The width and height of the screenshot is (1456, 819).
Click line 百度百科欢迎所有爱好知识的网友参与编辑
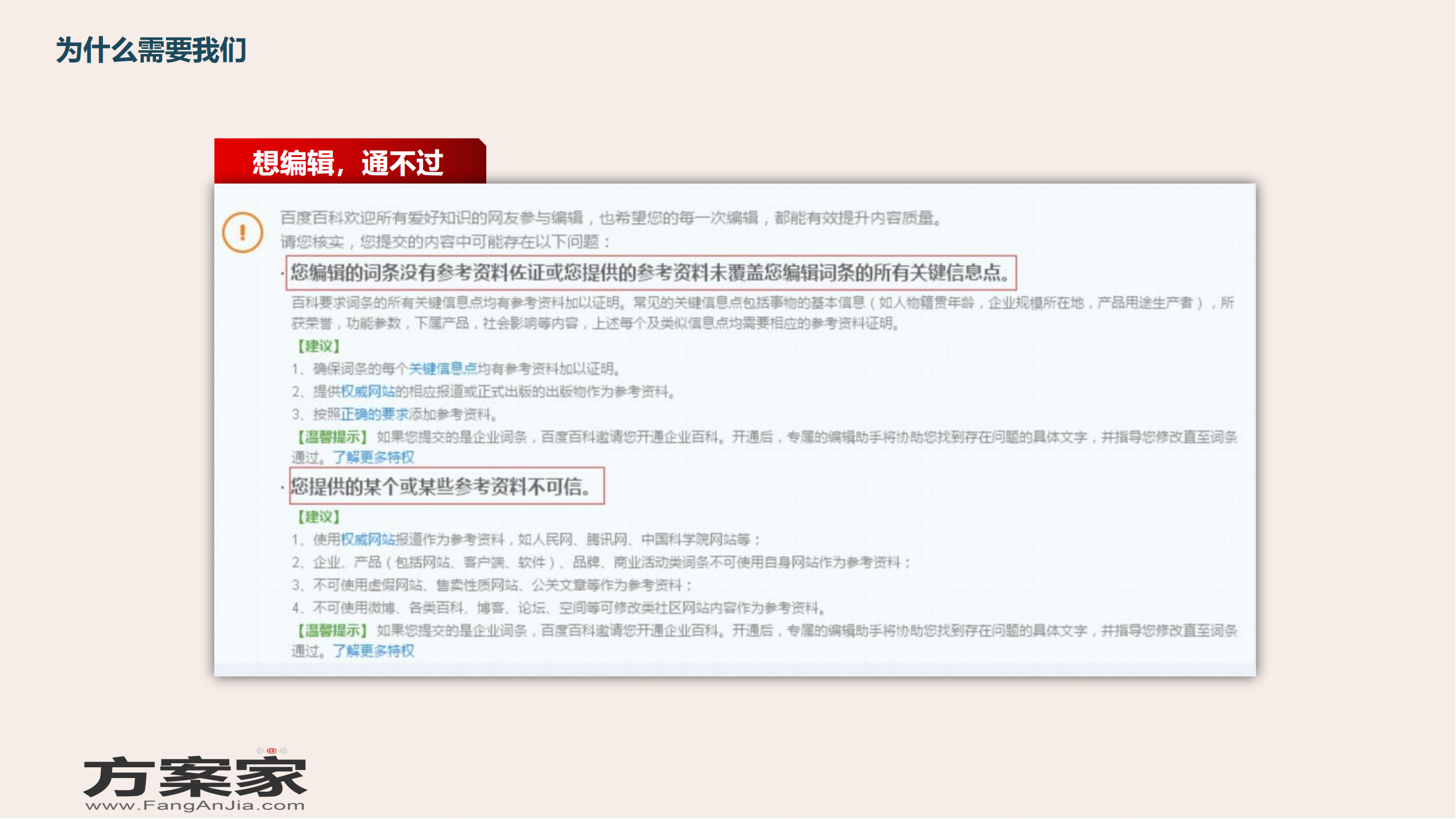[x=611, y=218]
